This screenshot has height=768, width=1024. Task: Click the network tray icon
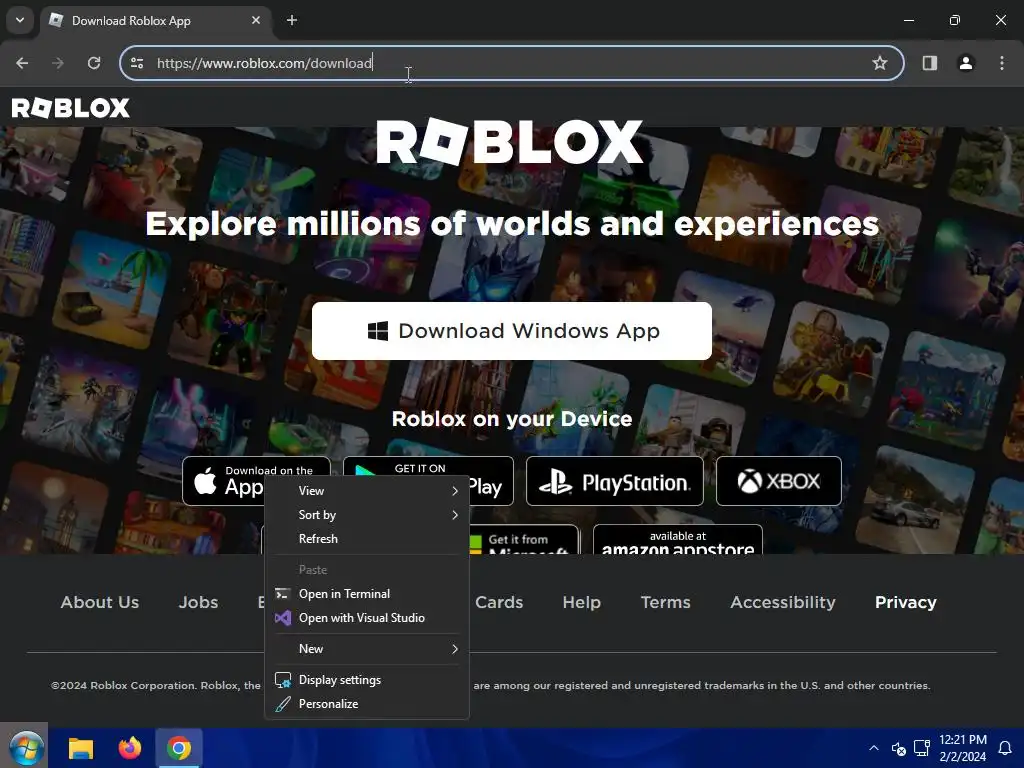click(x=921, y=748)
